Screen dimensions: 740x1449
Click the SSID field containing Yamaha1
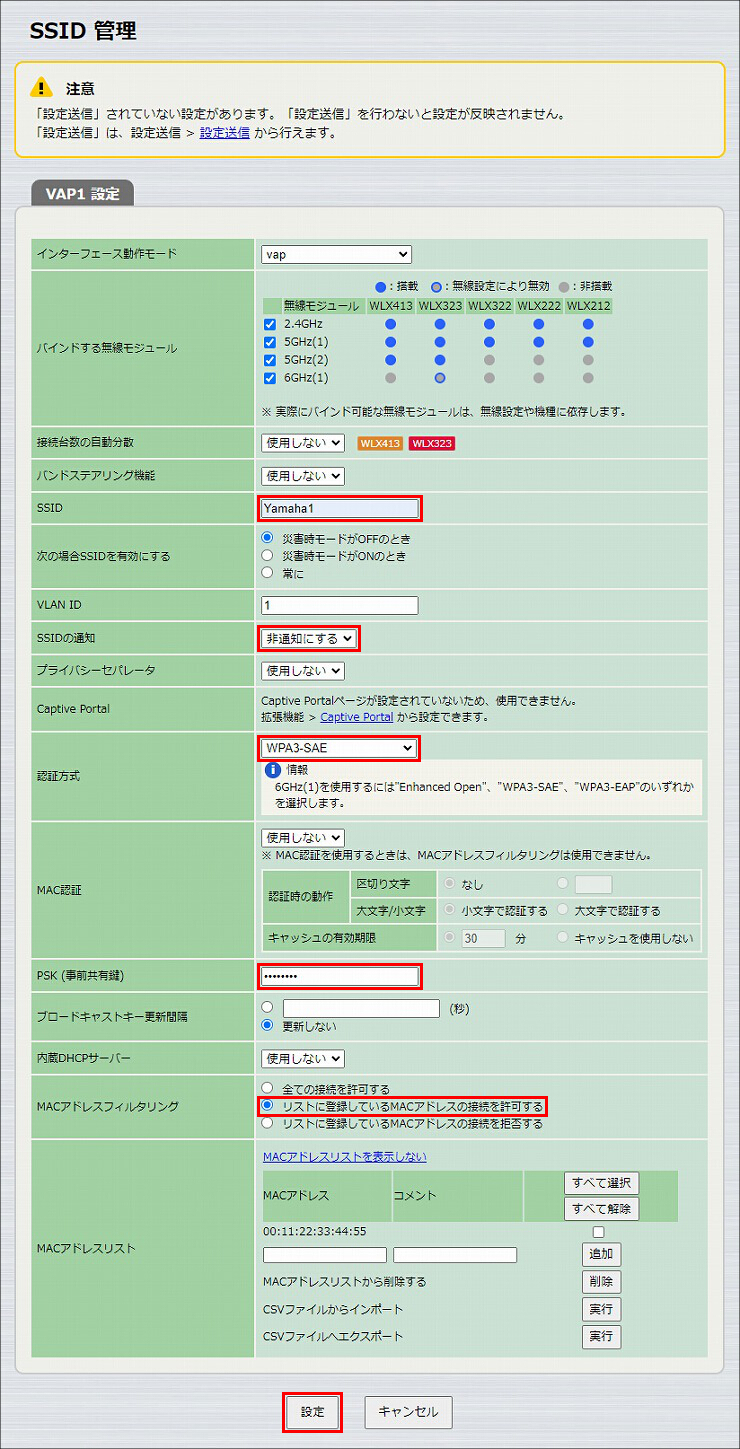pos(340,508)
